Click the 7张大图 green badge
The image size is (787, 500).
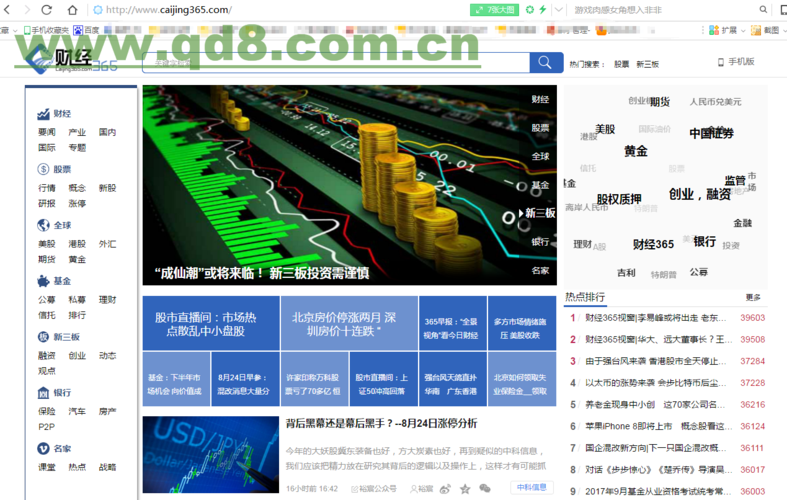point(494,10)
